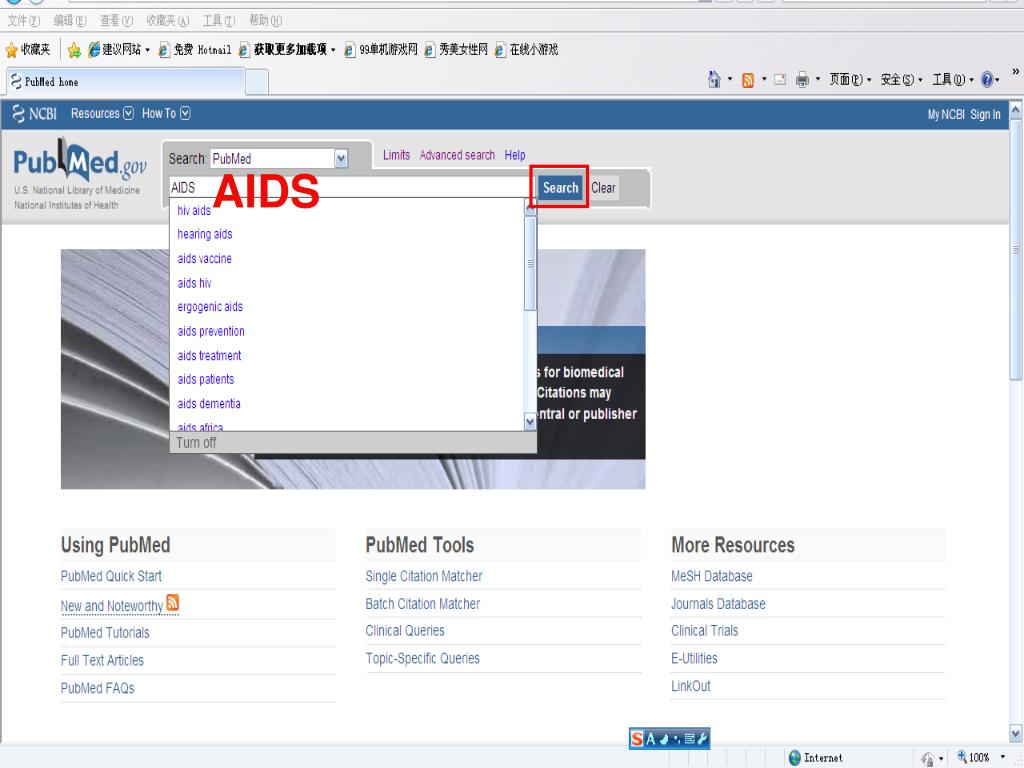
Task: Select the PubMed home browser tab
Action: 125,82
